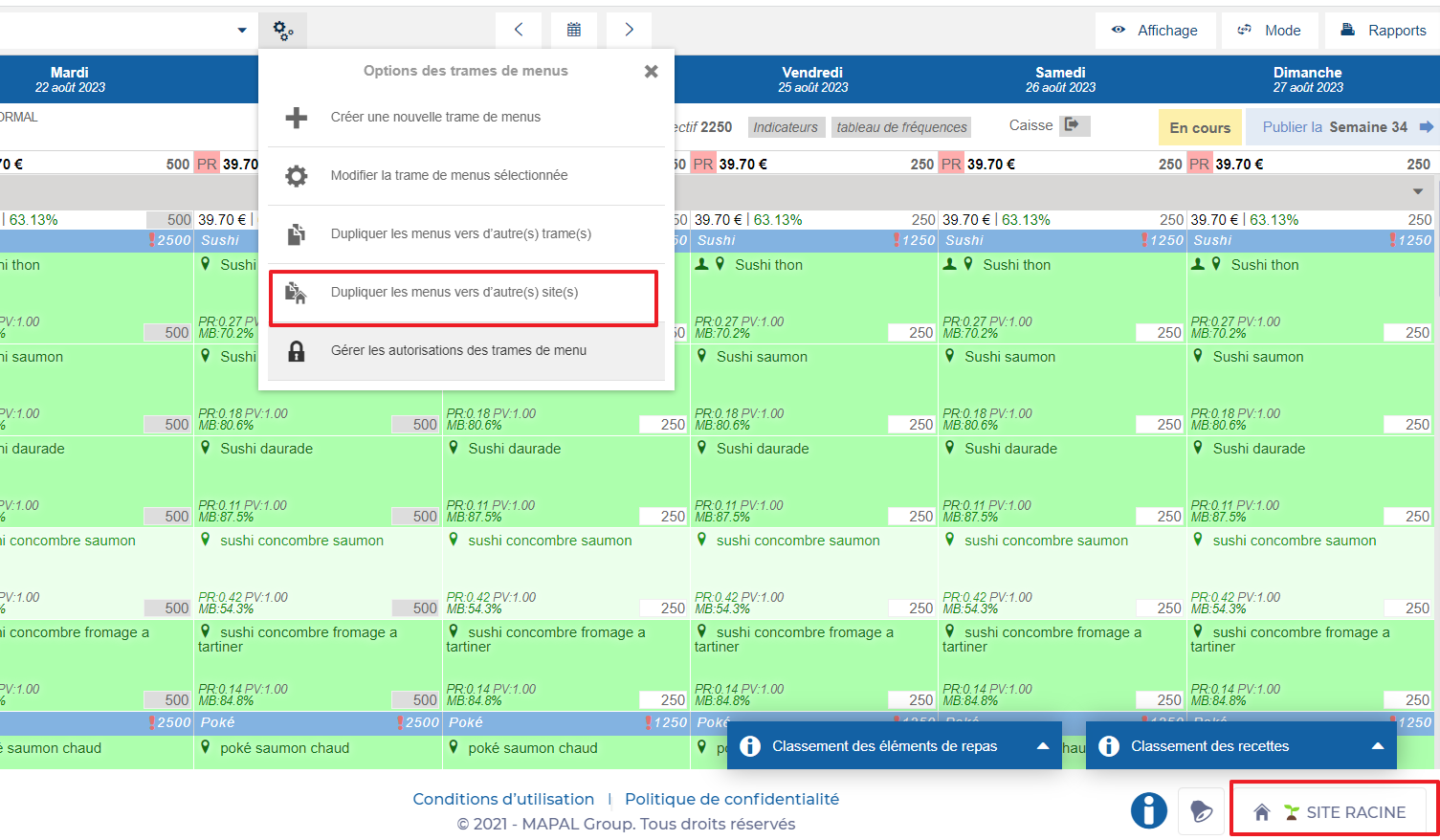Select Dupliquer les menus vers d'autre(s) trame(s)
Image resolution: width=1440 pixels, height=840 pixels.
tap(466, 234)
